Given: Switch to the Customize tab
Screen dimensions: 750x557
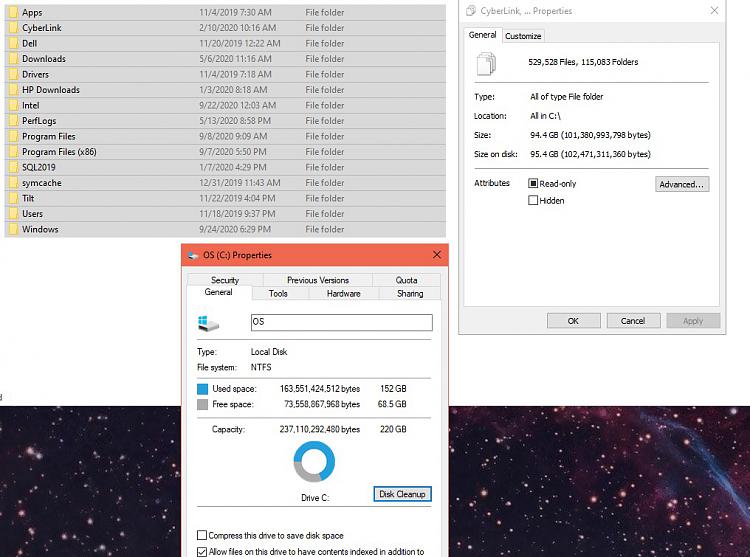Looking at the screenshot, I should (523, 36).
